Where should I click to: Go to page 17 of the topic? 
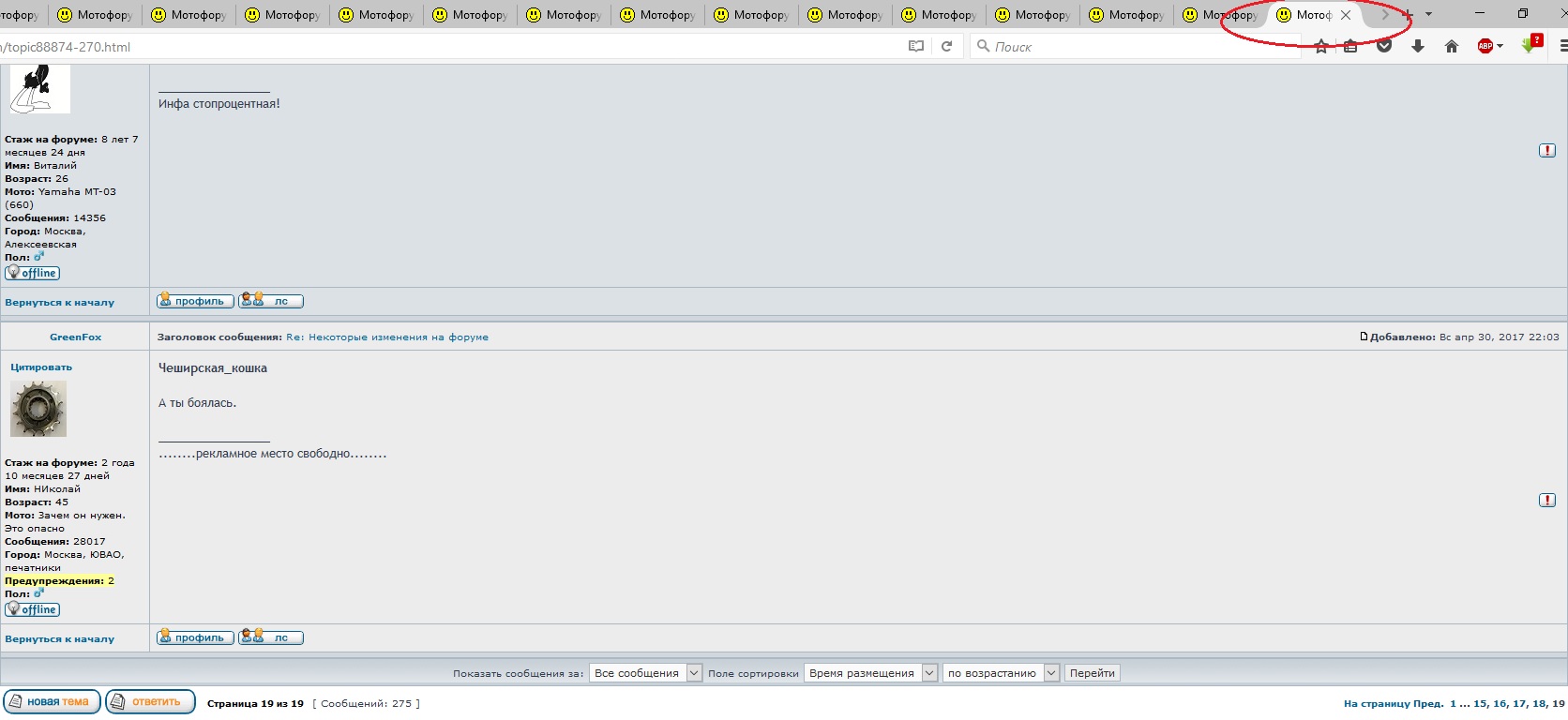click(x=1519, y=703)
